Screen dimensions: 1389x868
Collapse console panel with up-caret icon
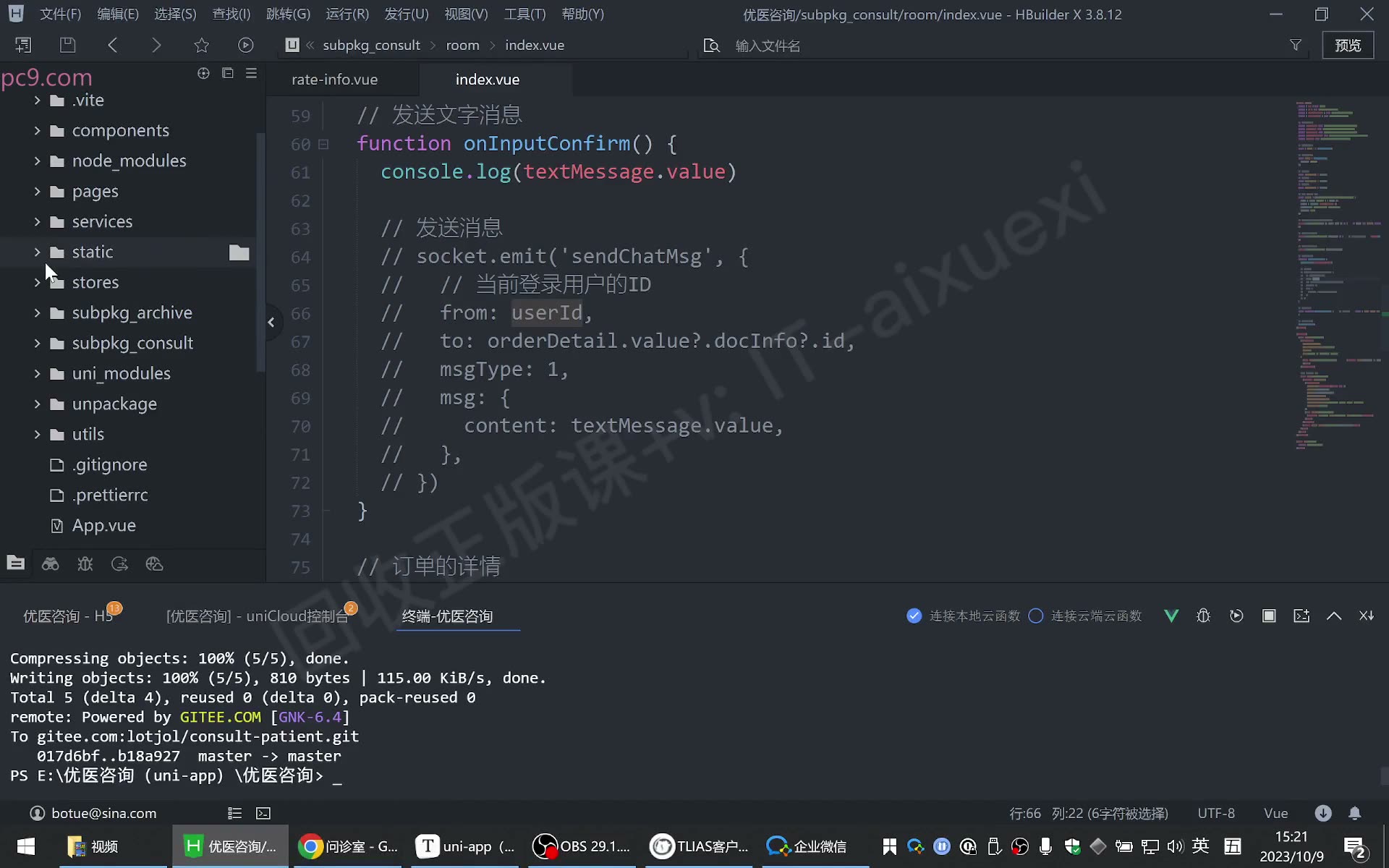pyautogui.click(x=1334, y=616)
